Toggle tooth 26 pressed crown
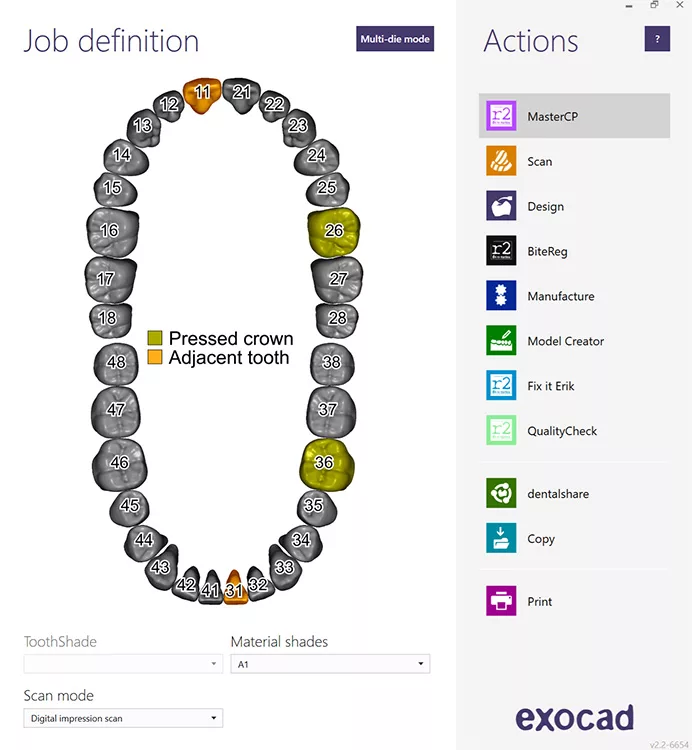692x750 pixels. pos(333,231)
